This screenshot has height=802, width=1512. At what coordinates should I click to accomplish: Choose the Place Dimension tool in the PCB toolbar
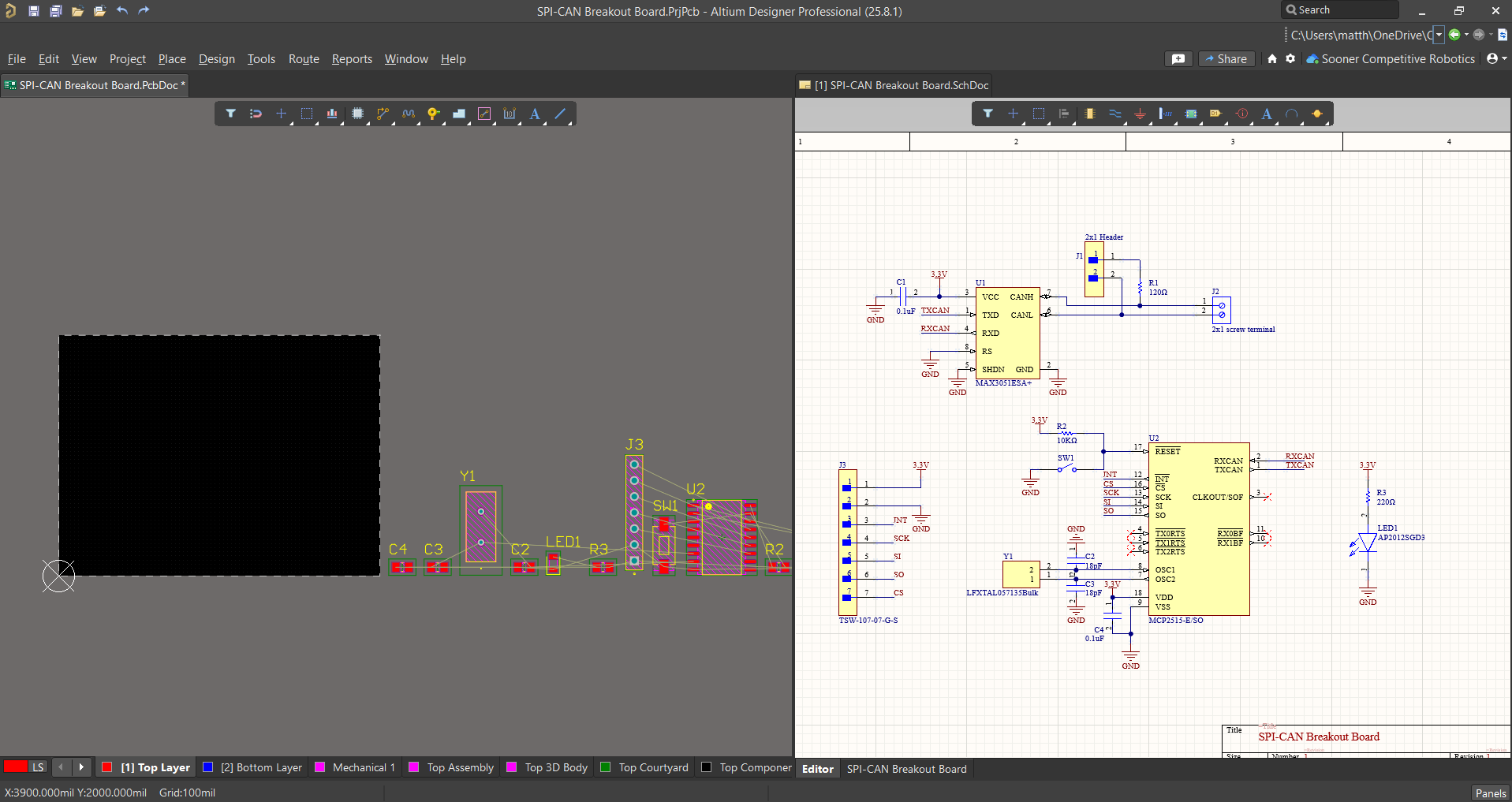pyautogui.click(x=510, y=114)
